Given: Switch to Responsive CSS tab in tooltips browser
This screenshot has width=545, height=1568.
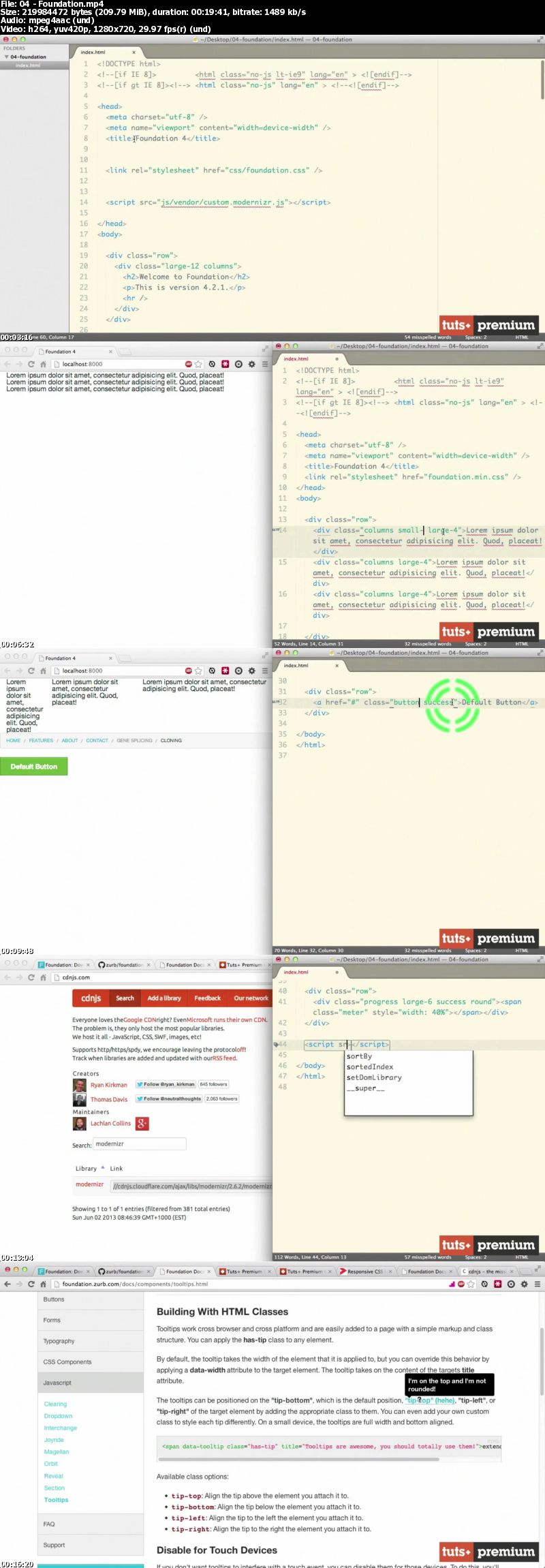Looking at the screenshot, I should (365, 1272).
